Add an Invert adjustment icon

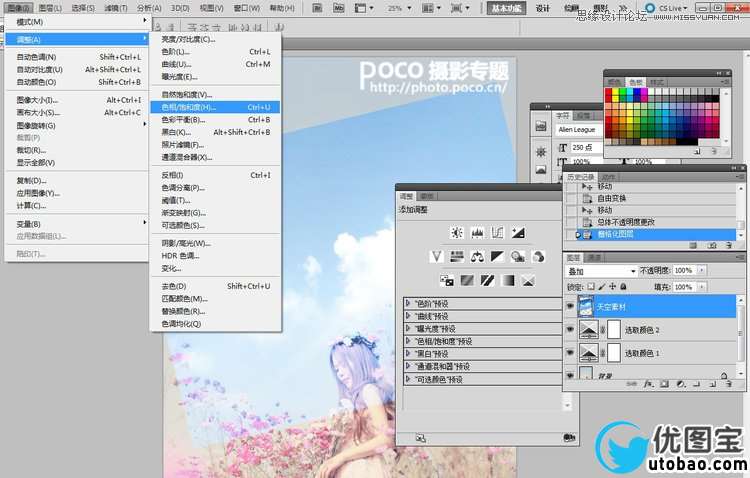[447, 280]
